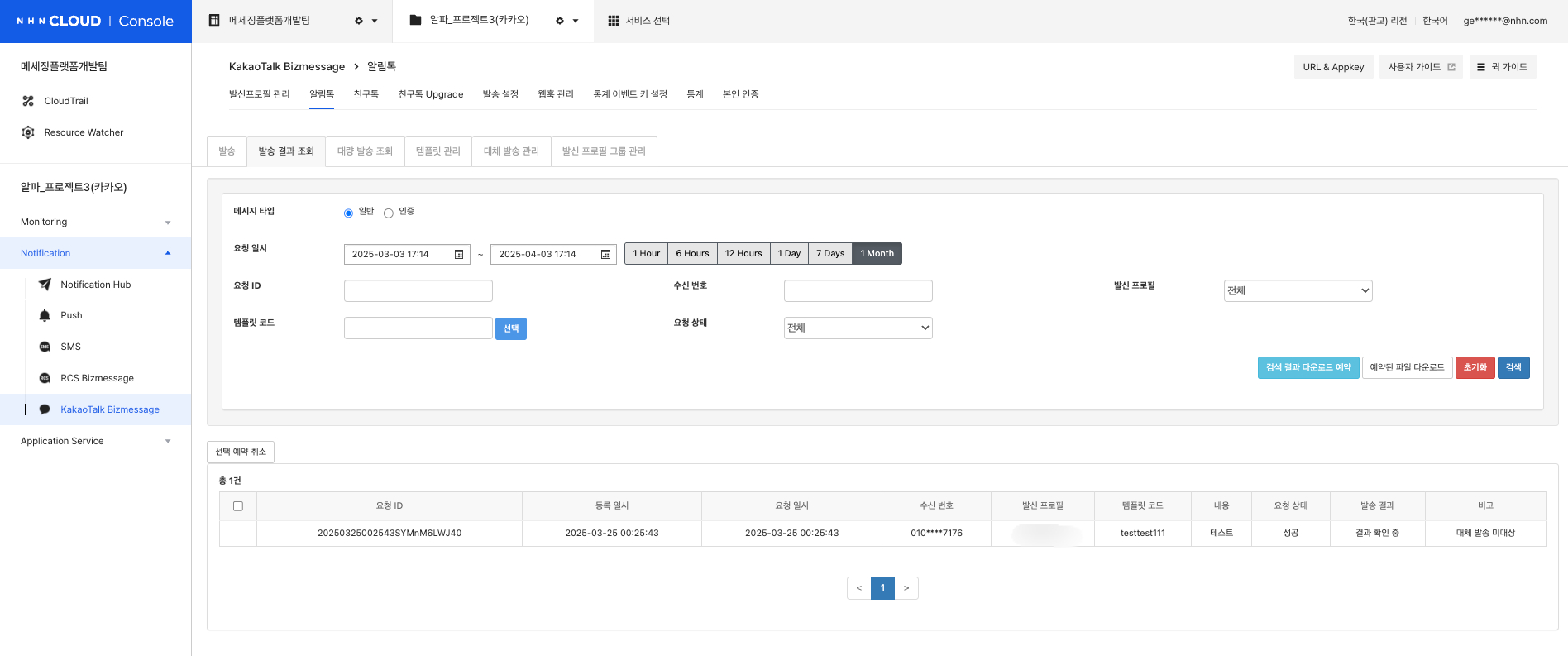
Task: Open the 발신프로필 관리 menu
Action: [259, 94]
